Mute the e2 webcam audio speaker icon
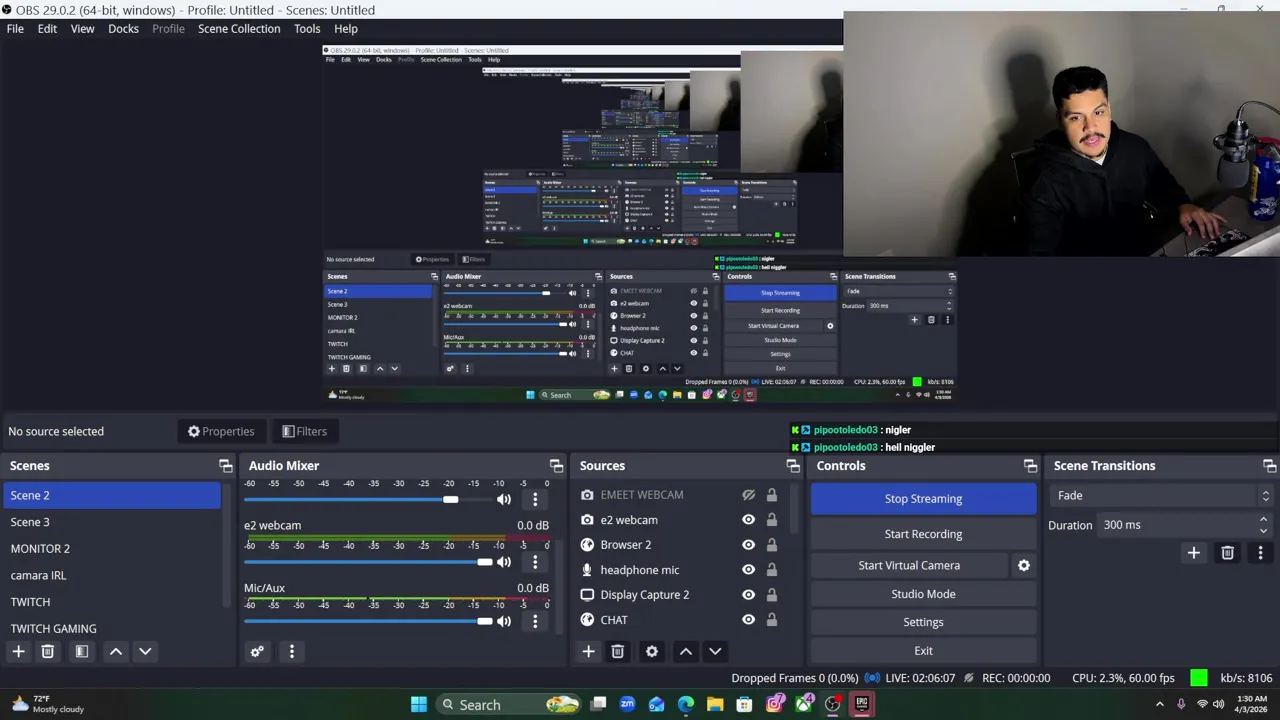 click(x=504, y=562)
